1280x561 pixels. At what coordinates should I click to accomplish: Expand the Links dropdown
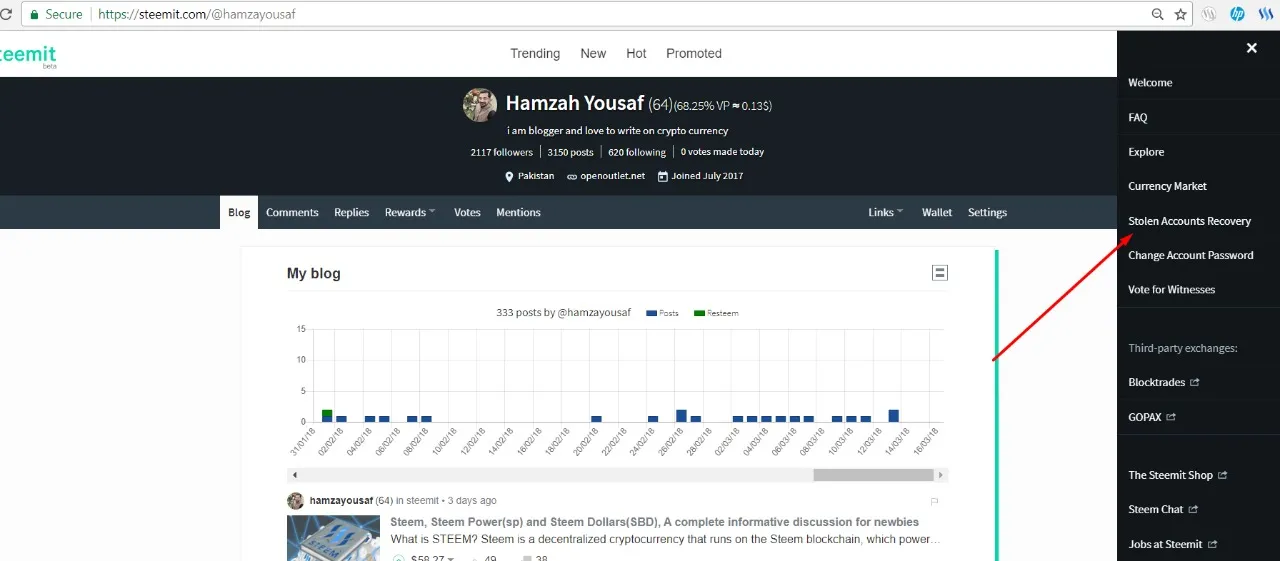click(886, 212)
